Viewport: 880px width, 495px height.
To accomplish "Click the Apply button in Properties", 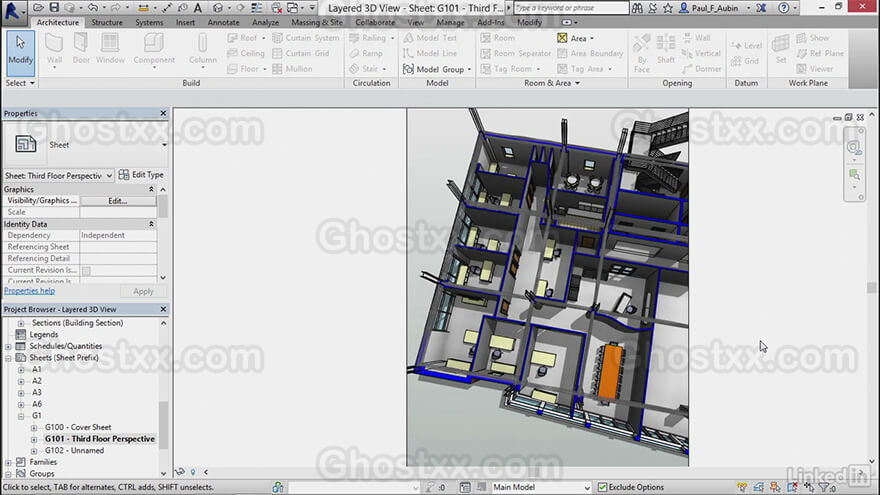I will 143,291.
